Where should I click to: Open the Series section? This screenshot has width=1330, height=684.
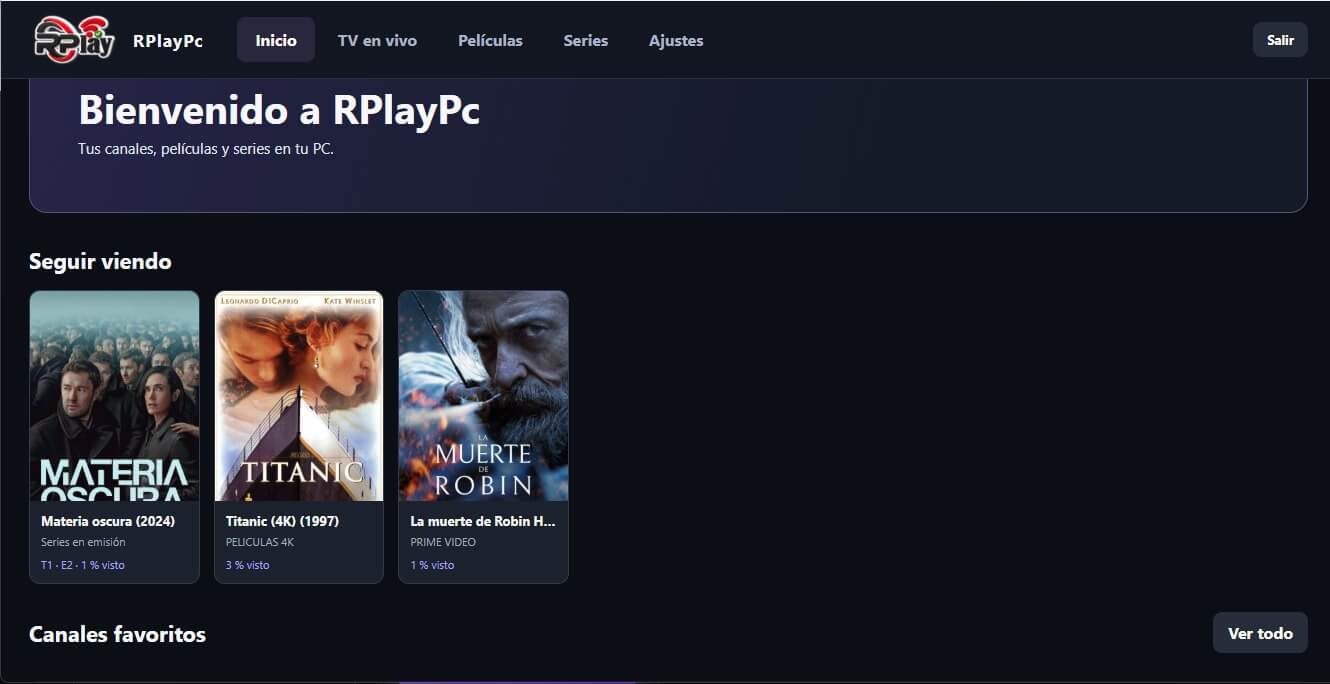tap(586, 41)
